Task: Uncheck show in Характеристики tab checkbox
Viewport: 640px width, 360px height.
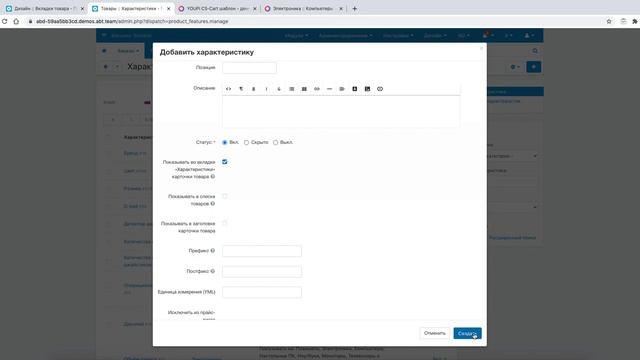Action: 224,162
